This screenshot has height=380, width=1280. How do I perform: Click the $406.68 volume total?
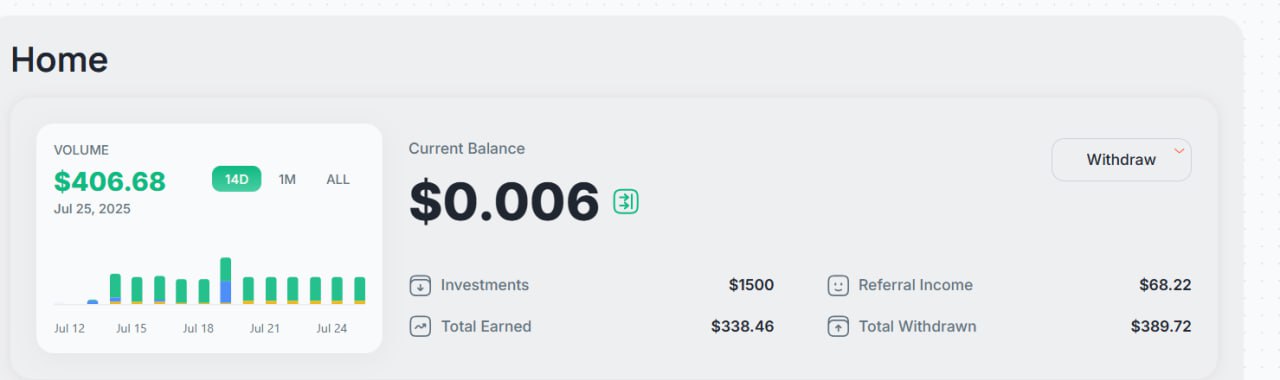pos(110,182)
